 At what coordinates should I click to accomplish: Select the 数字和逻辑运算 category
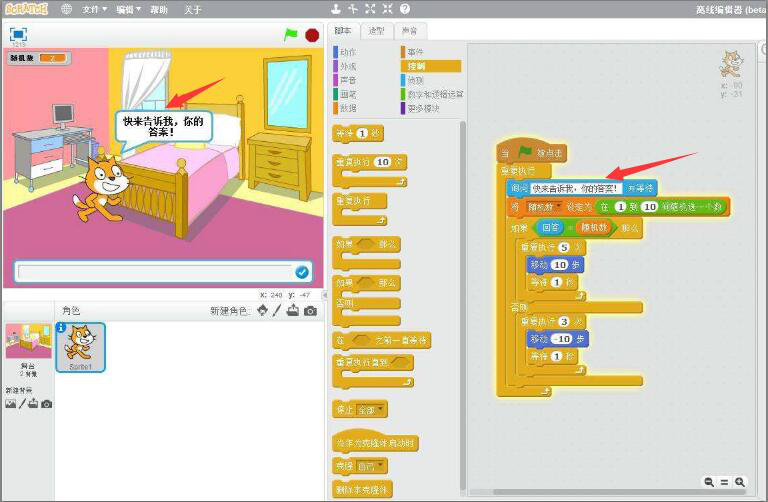pos(432,94)
